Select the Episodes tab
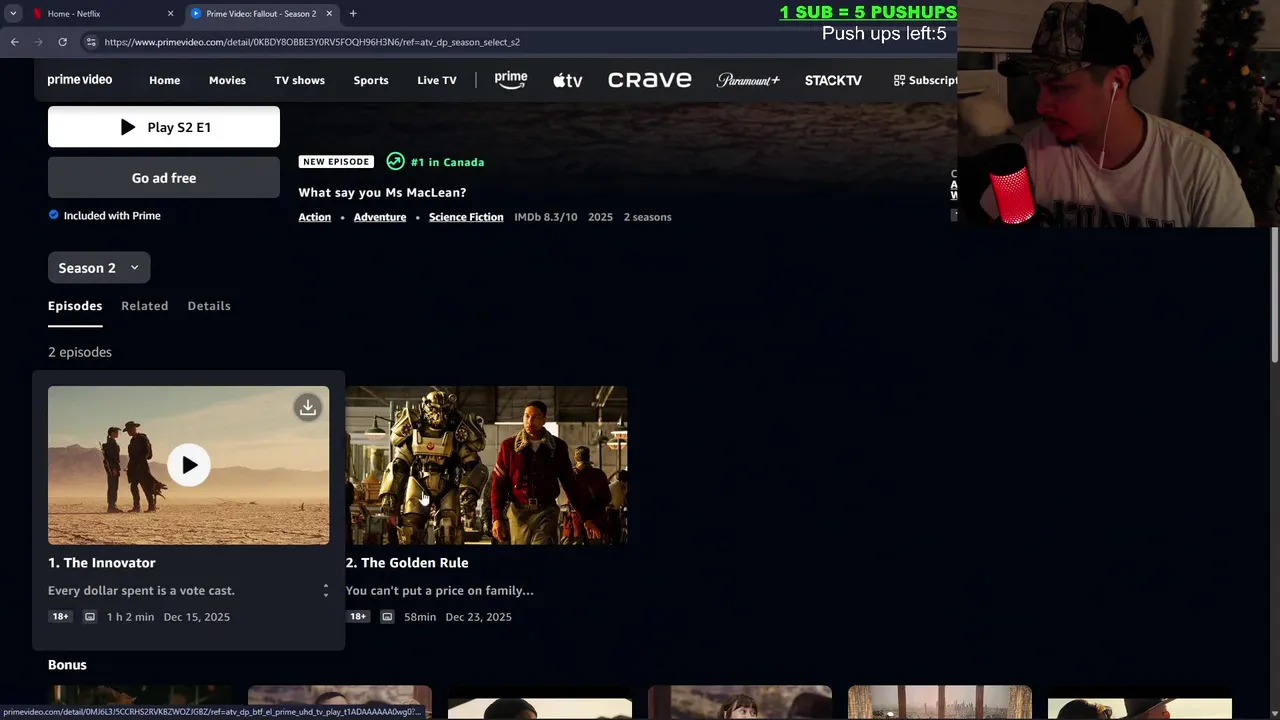 [75, 306]
